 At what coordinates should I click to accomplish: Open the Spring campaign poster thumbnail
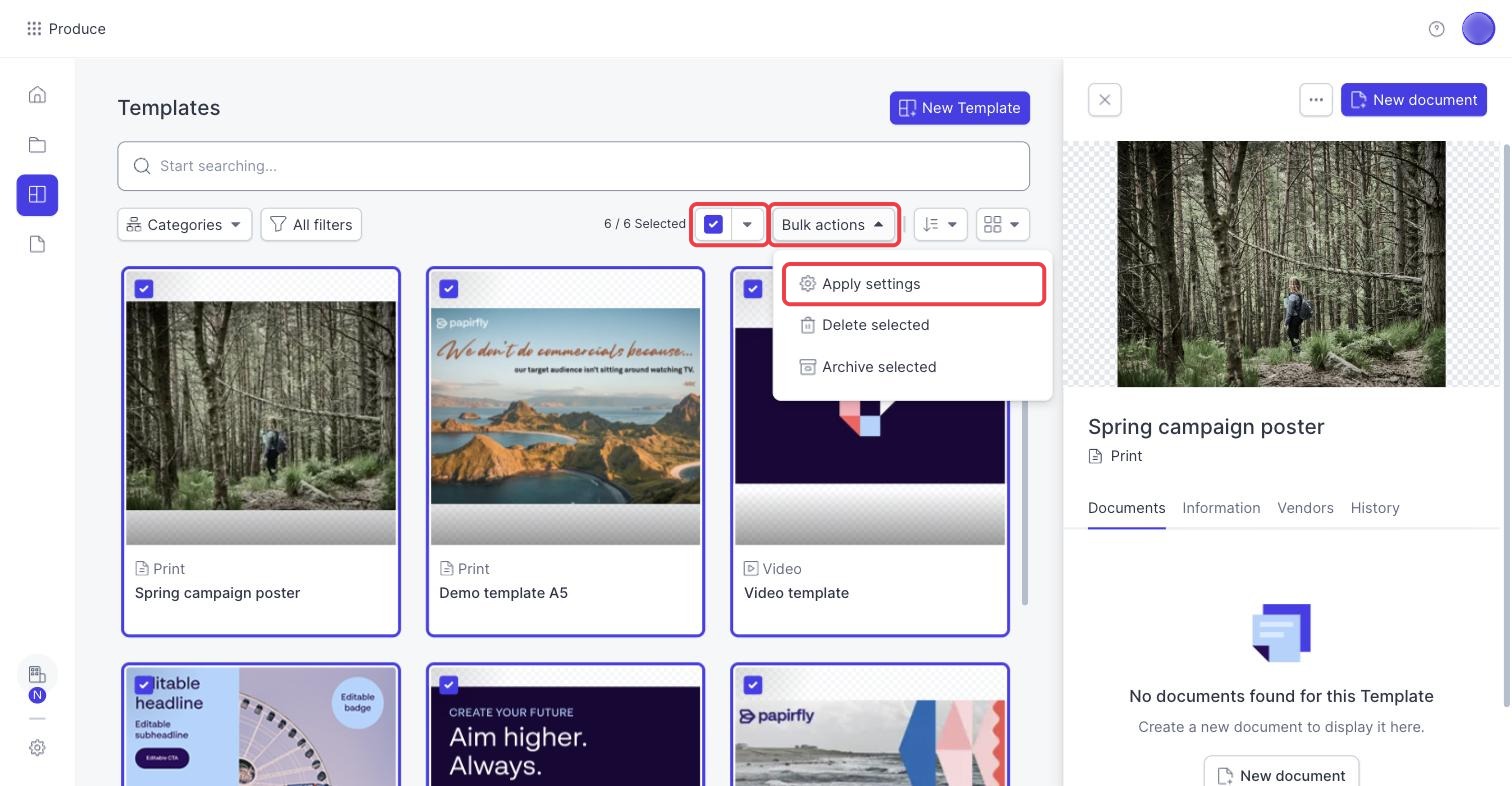pos(261,406)
